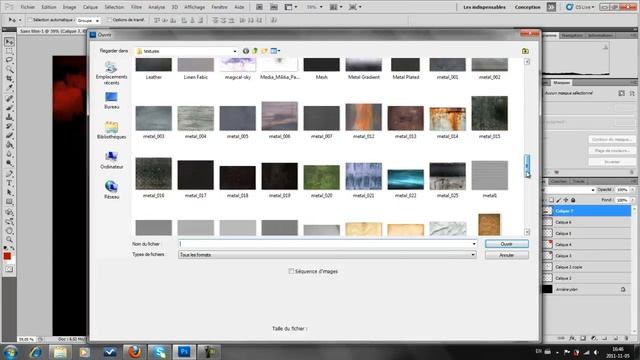Viewport: 640px width, 360px height.
Task: Open Ordinateur location in sidebar
Action: (111, 160)
